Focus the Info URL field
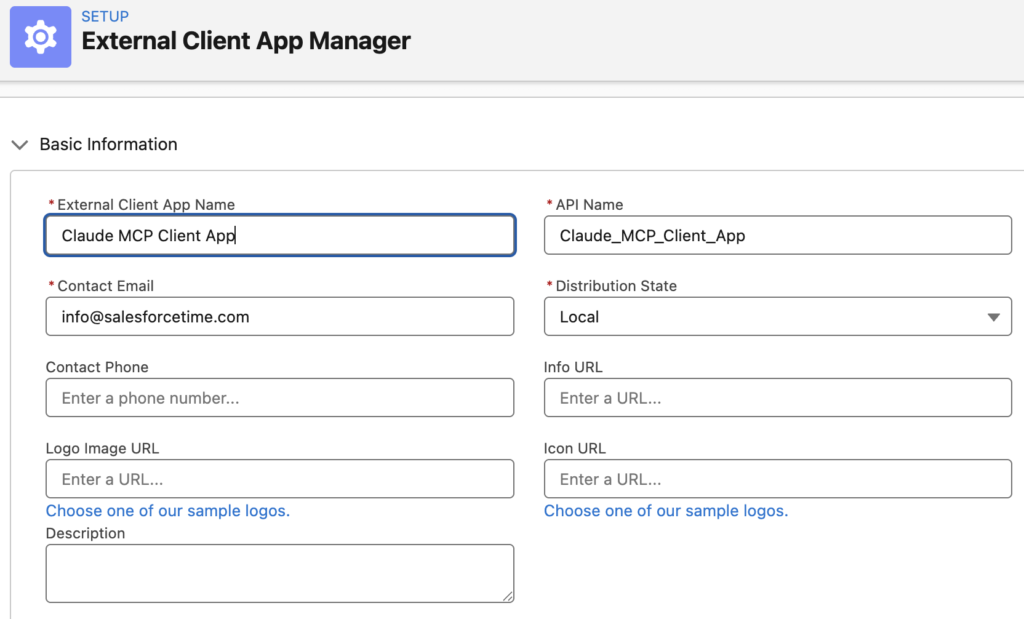Screen dimensions: 1024x619 tap(777, 398)
